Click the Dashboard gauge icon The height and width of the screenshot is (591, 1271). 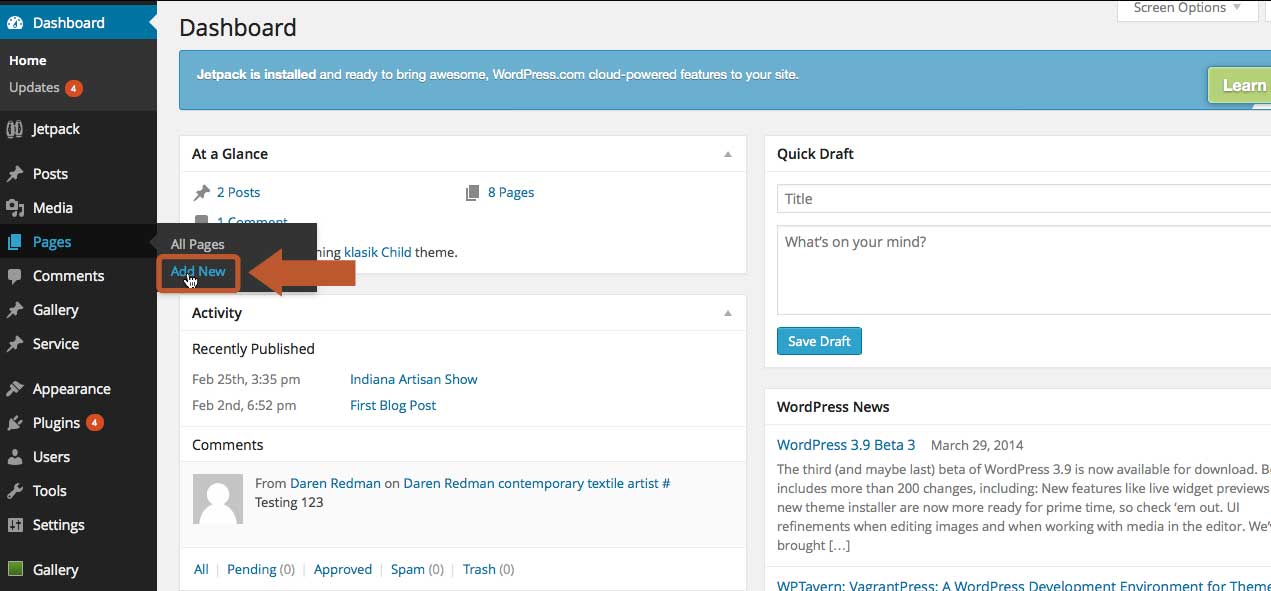coord(15,23)
